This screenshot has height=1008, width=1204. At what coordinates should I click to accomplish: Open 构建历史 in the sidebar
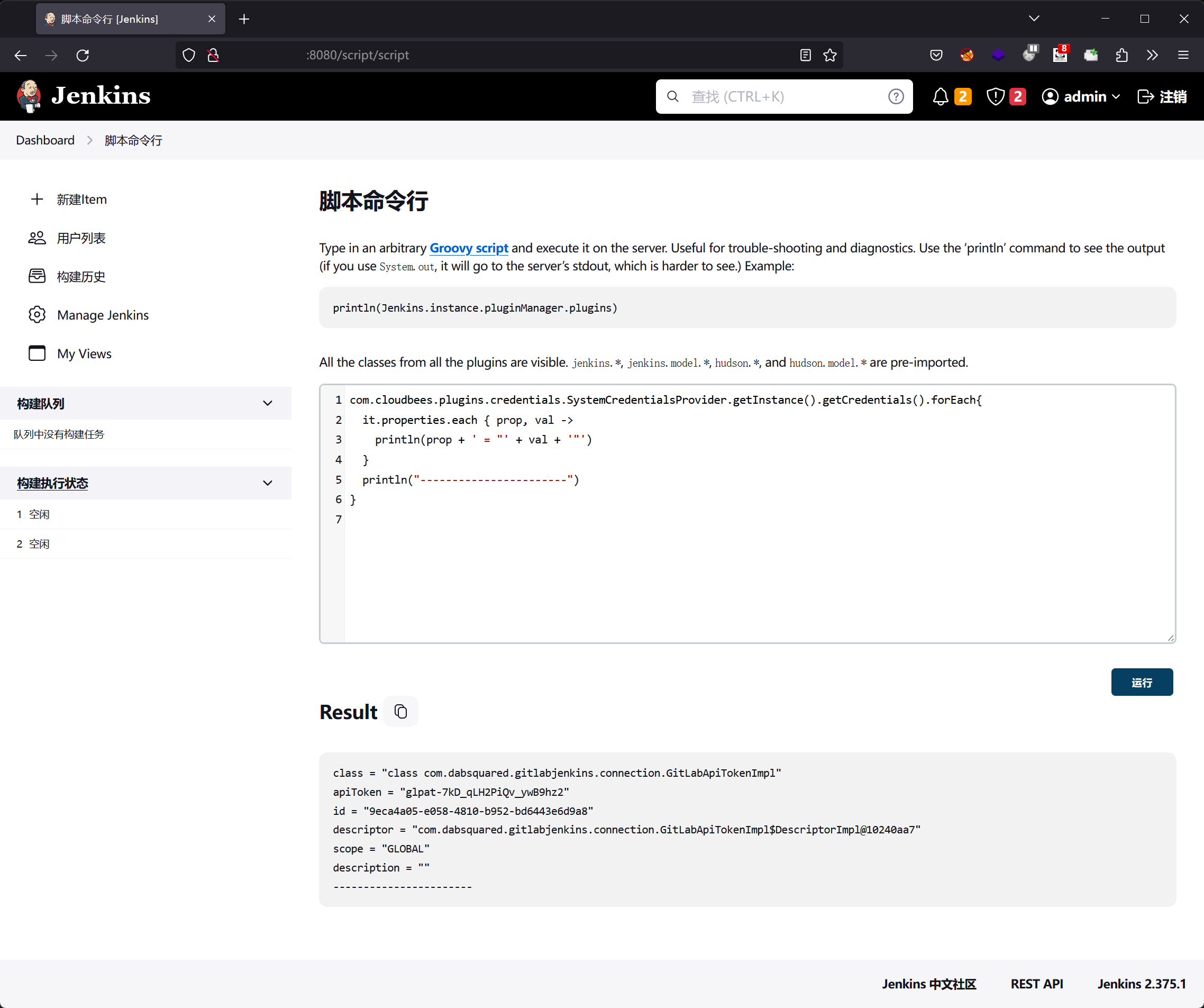coord(81,276)
